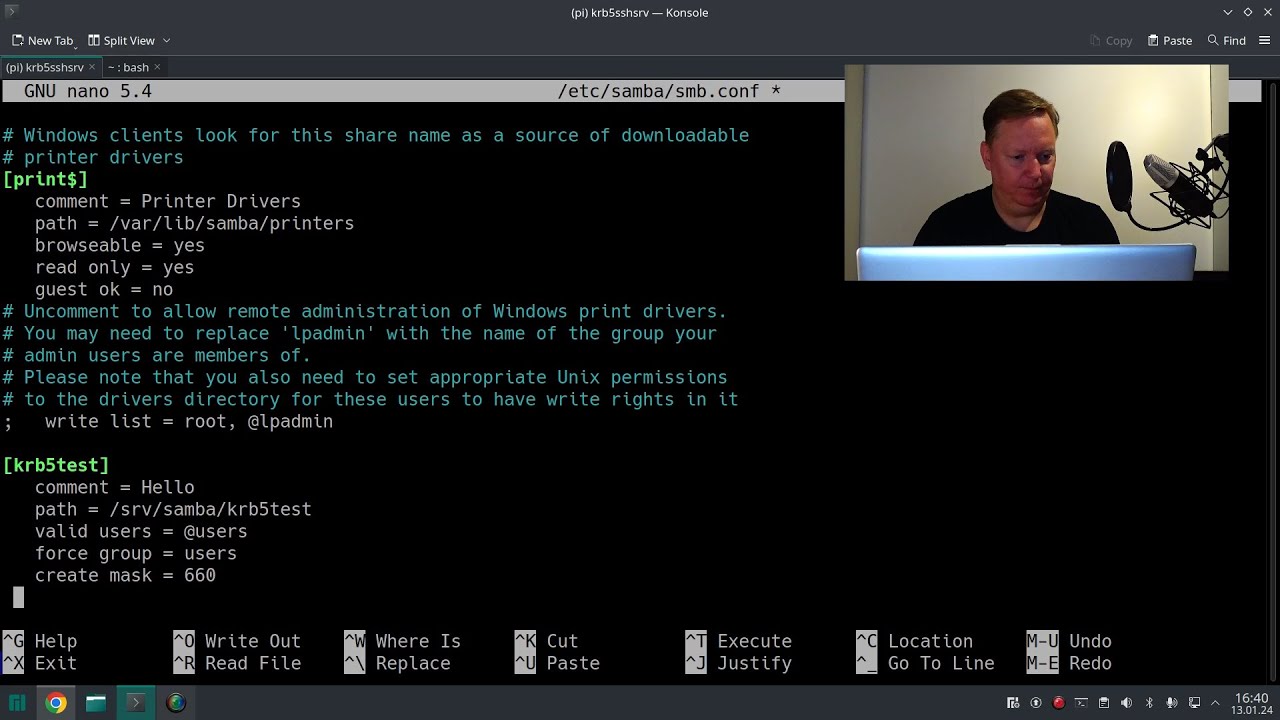Click the 'comment = Printer Drivers' line
Image resolution: width=1280 pixels, height=720 pixels.
[x=168, y=201]
